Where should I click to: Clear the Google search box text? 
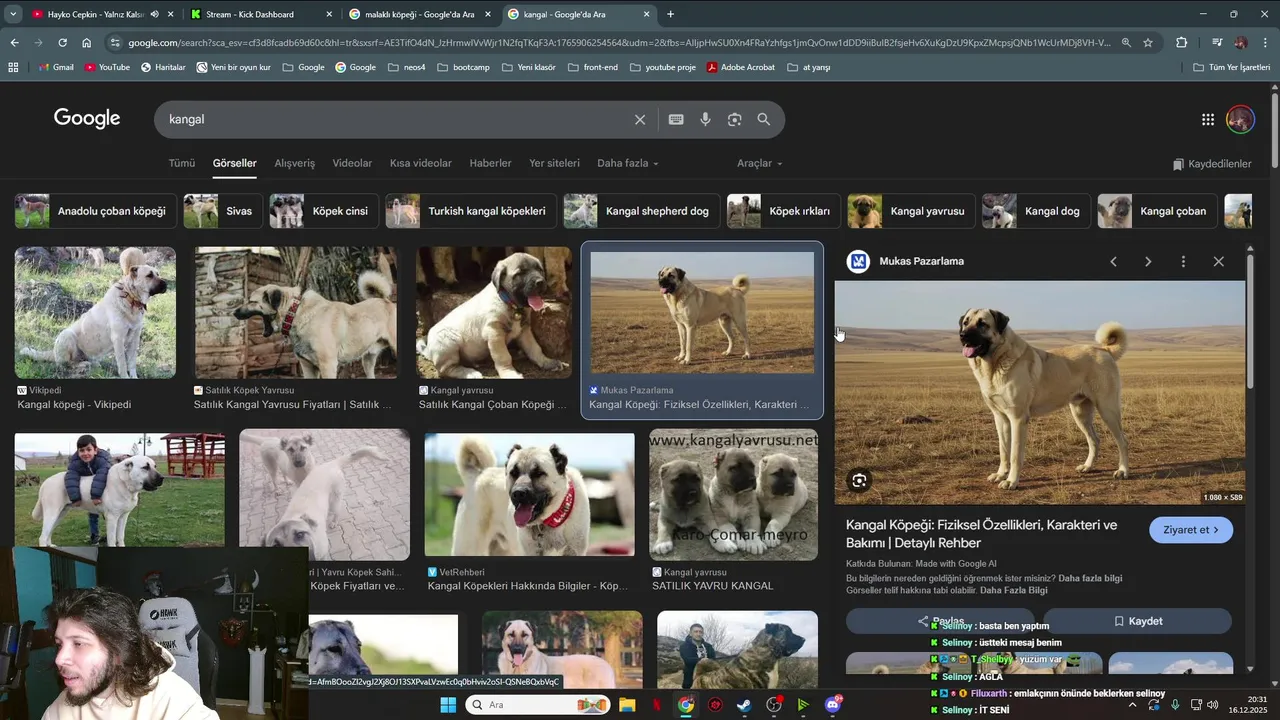tap(640, 119)
